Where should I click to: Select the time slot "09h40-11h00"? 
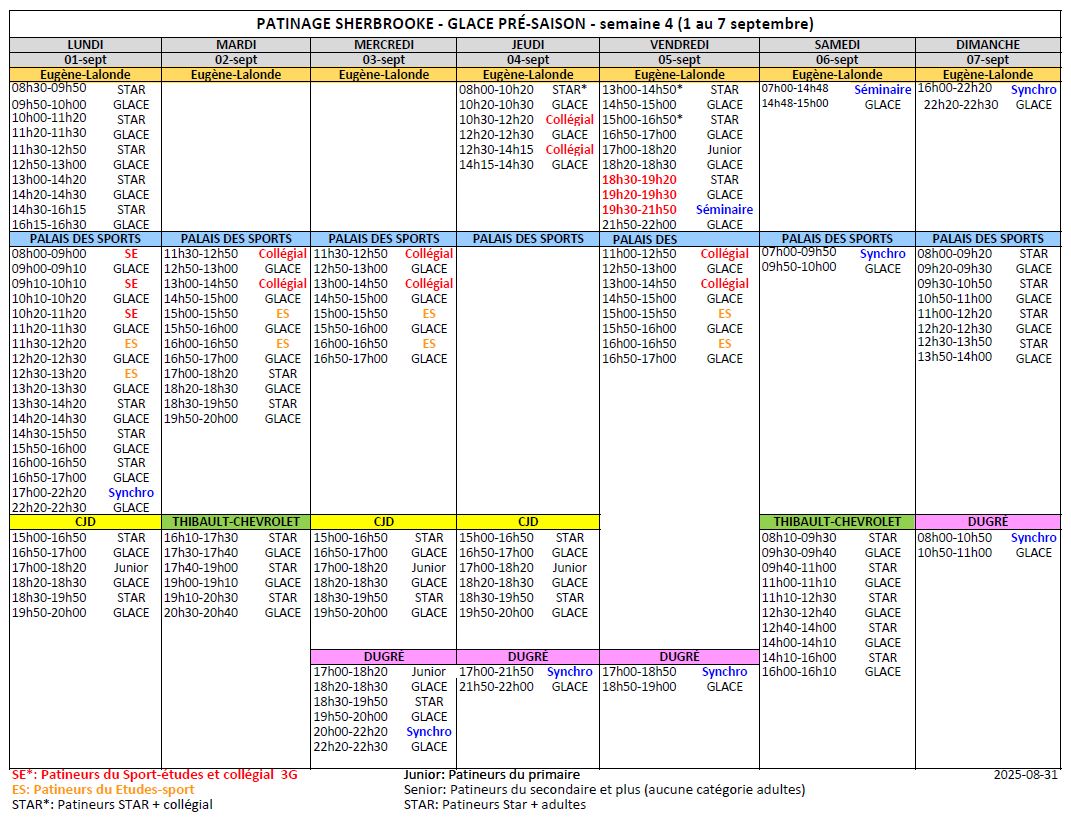pos(799,568)
